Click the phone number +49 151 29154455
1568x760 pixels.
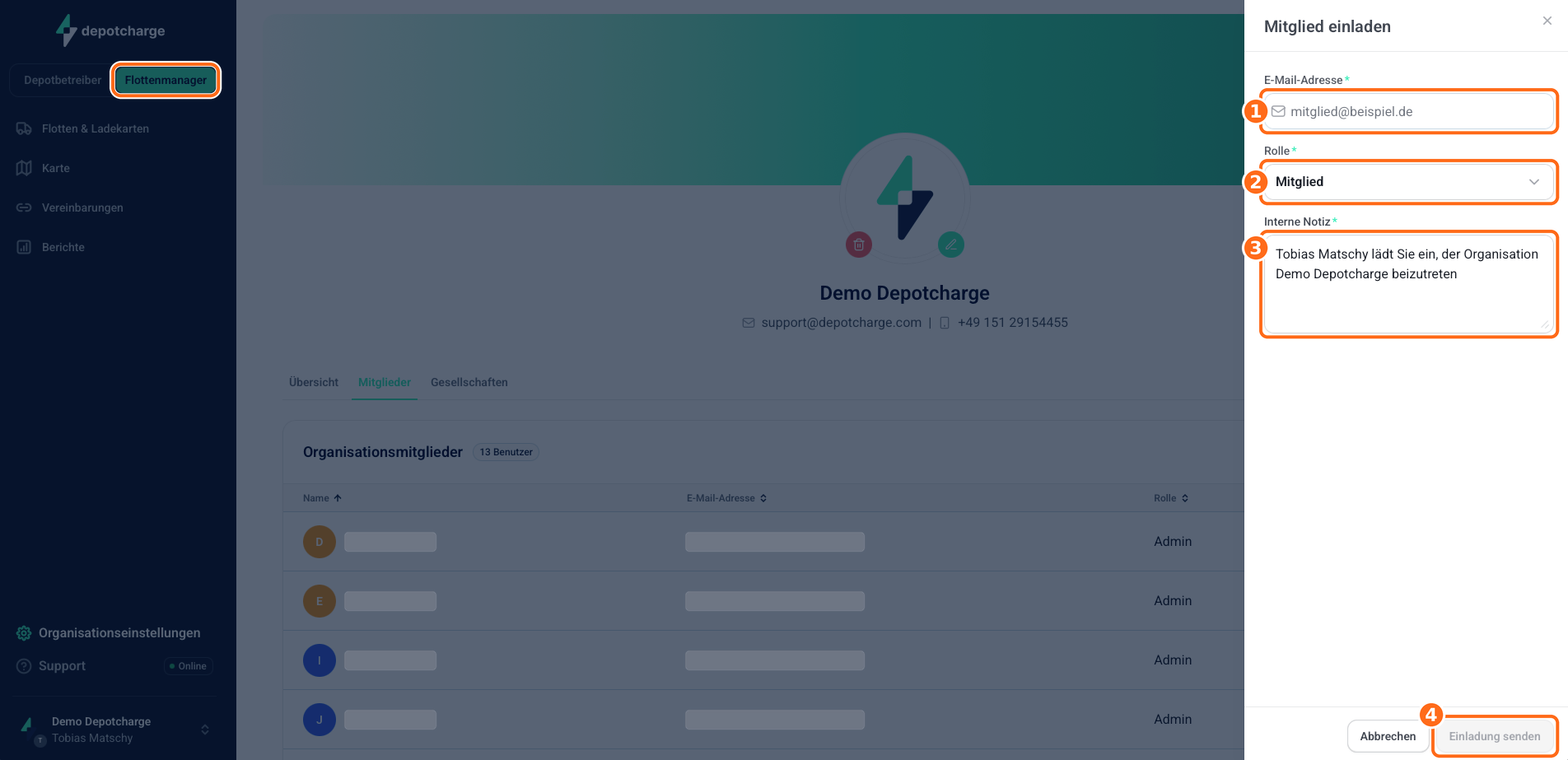(x=1012, y=323)
